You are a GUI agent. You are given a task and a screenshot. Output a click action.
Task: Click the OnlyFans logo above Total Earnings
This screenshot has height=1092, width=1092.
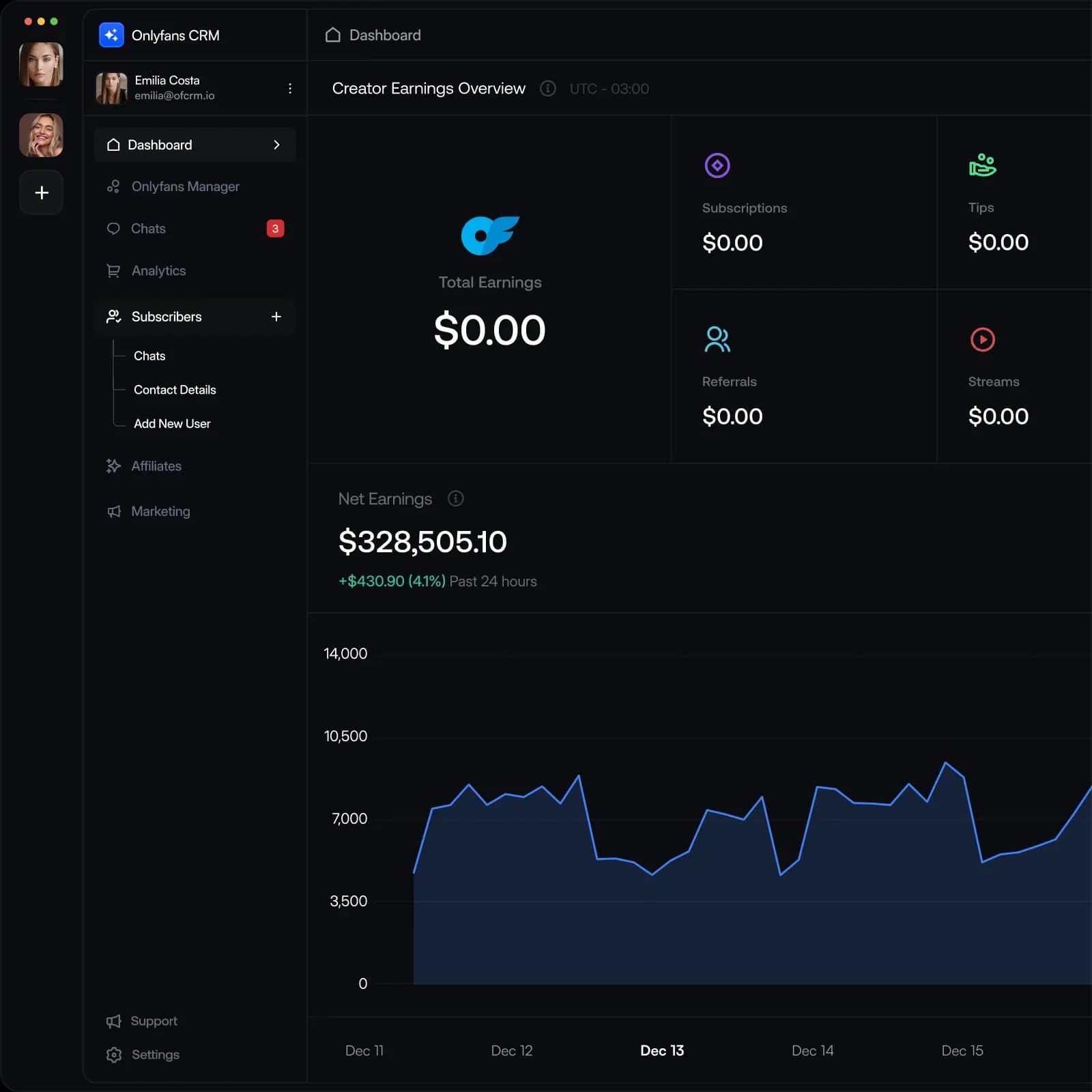(490, 235)
